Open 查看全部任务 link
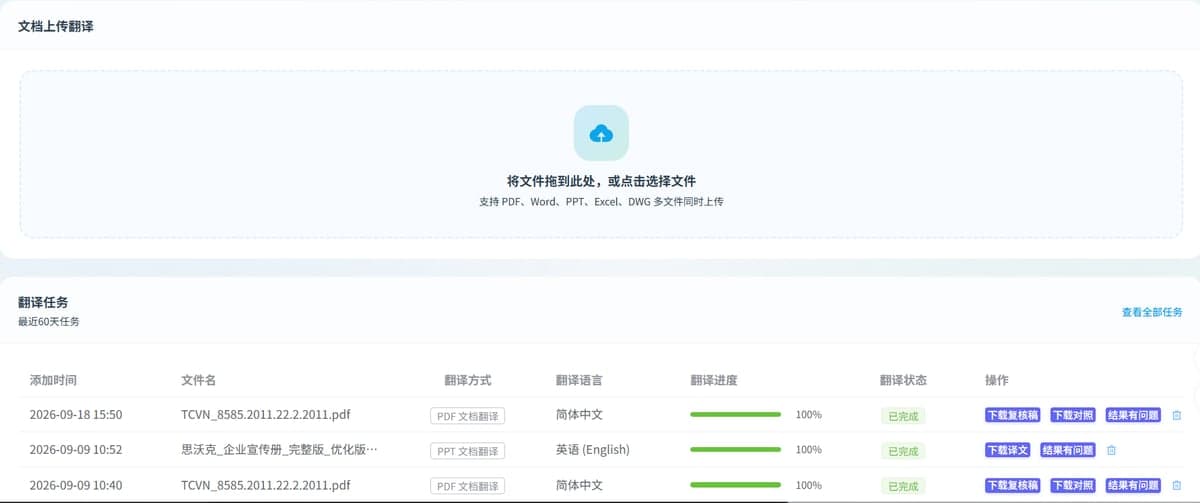1200x503 pixels. point(1152,312)
